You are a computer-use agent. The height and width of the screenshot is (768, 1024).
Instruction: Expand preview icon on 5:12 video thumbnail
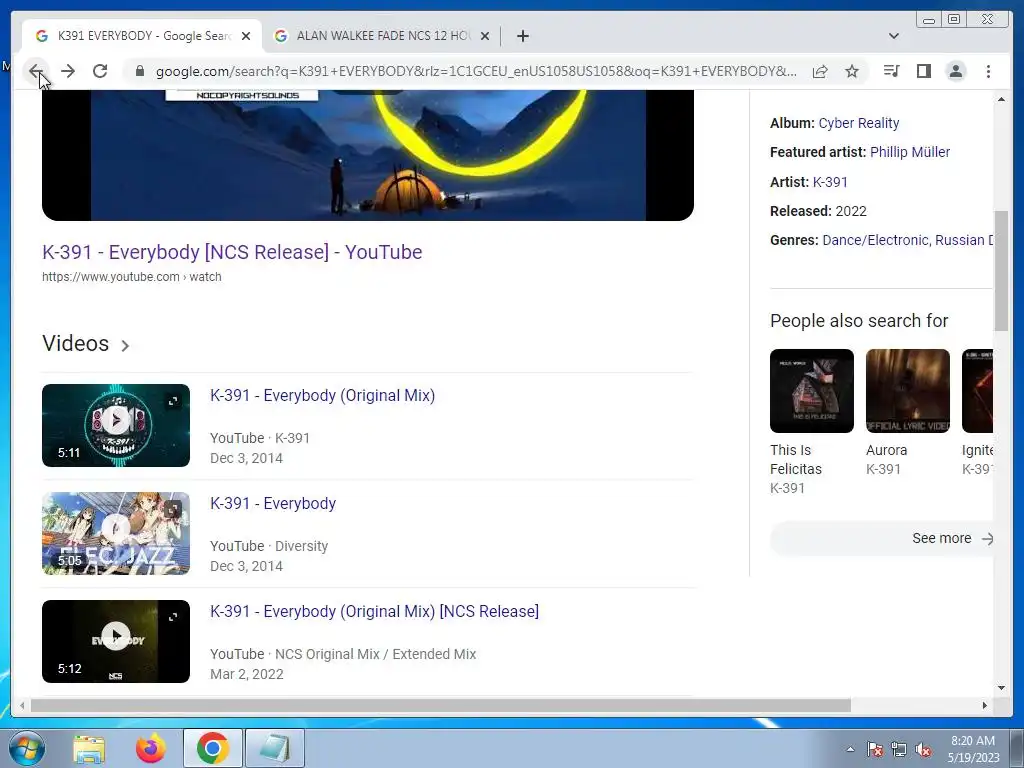[x=173, y=616]
